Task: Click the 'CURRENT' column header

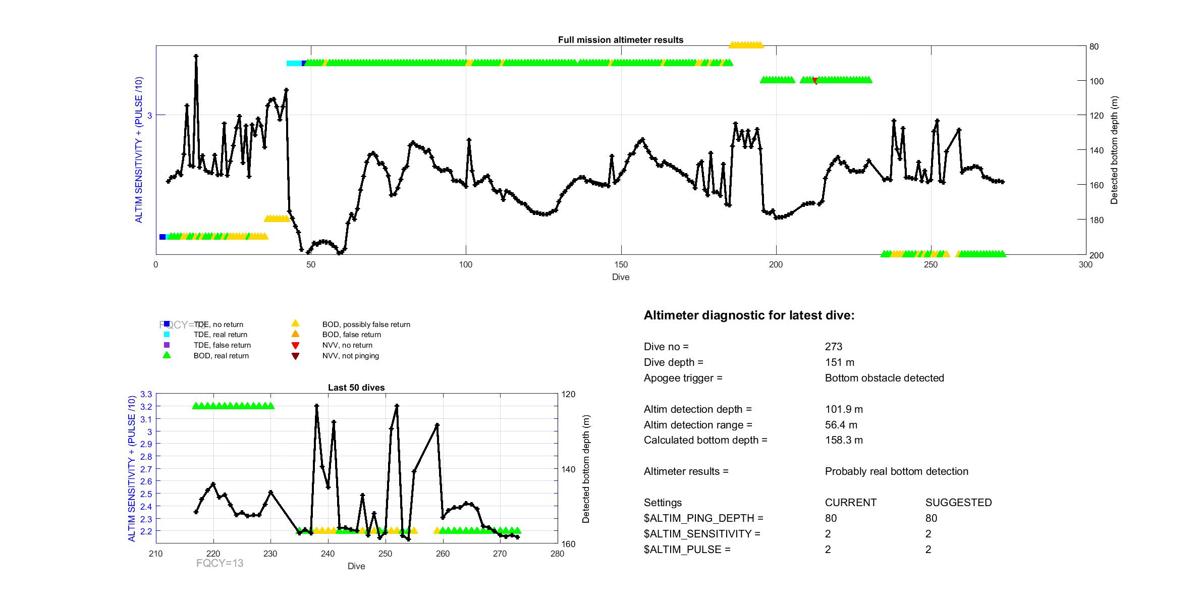Action: [851, 503]
